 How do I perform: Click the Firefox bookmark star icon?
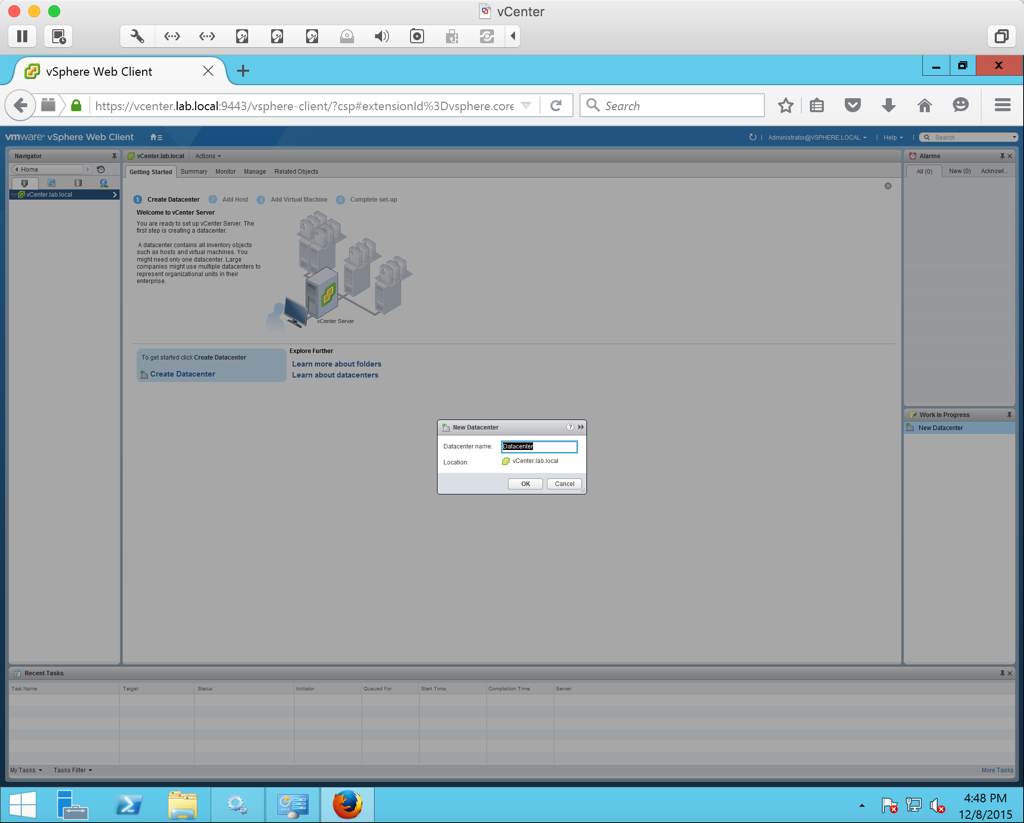pyautogui.click(x=786, y=105)
